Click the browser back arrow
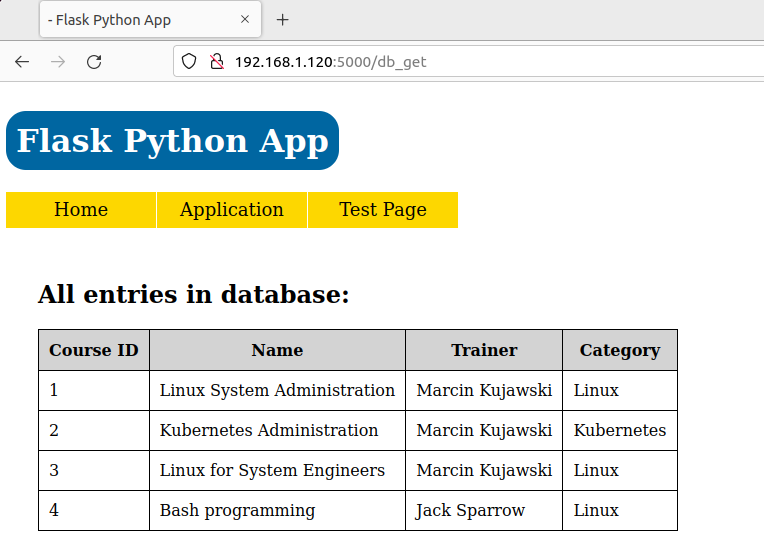 [x=22, y=62]
